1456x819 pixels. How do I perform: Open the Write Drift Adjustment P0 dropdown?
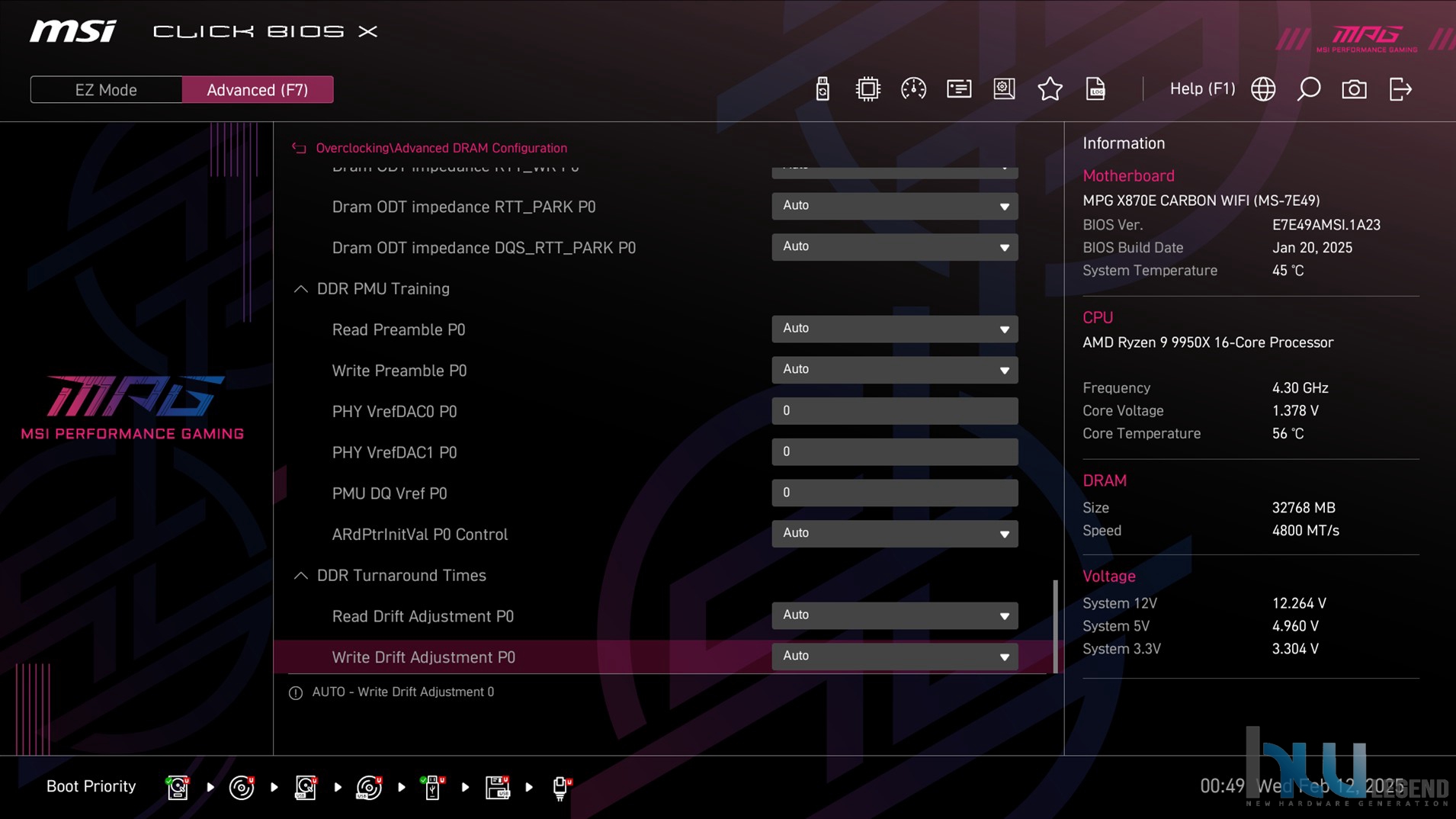click(x=894, y=657)
